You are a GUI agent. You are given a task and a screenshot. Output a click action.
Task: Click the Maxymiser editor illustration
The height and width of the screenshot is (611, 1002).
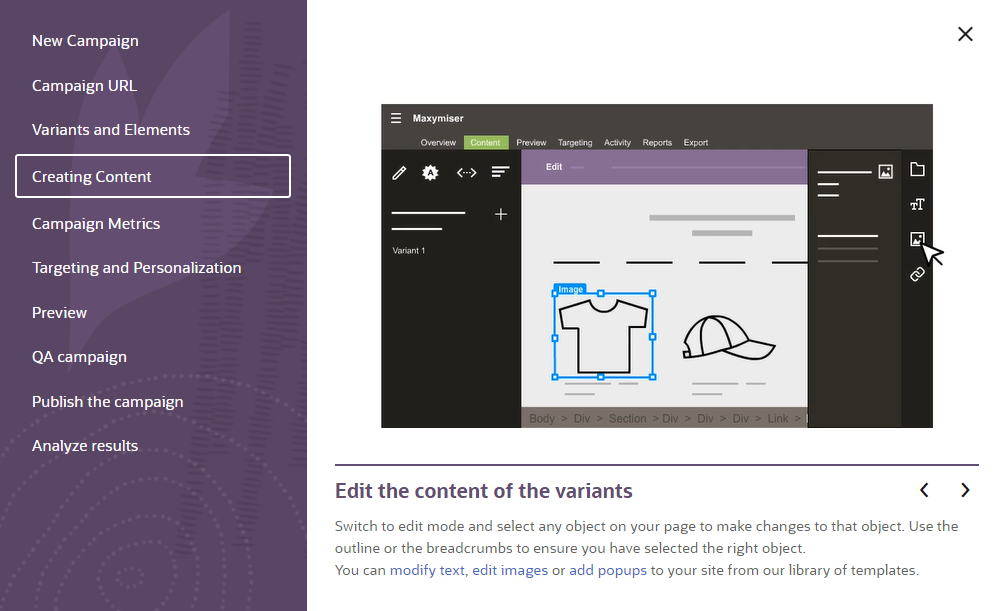click(657, 266)
